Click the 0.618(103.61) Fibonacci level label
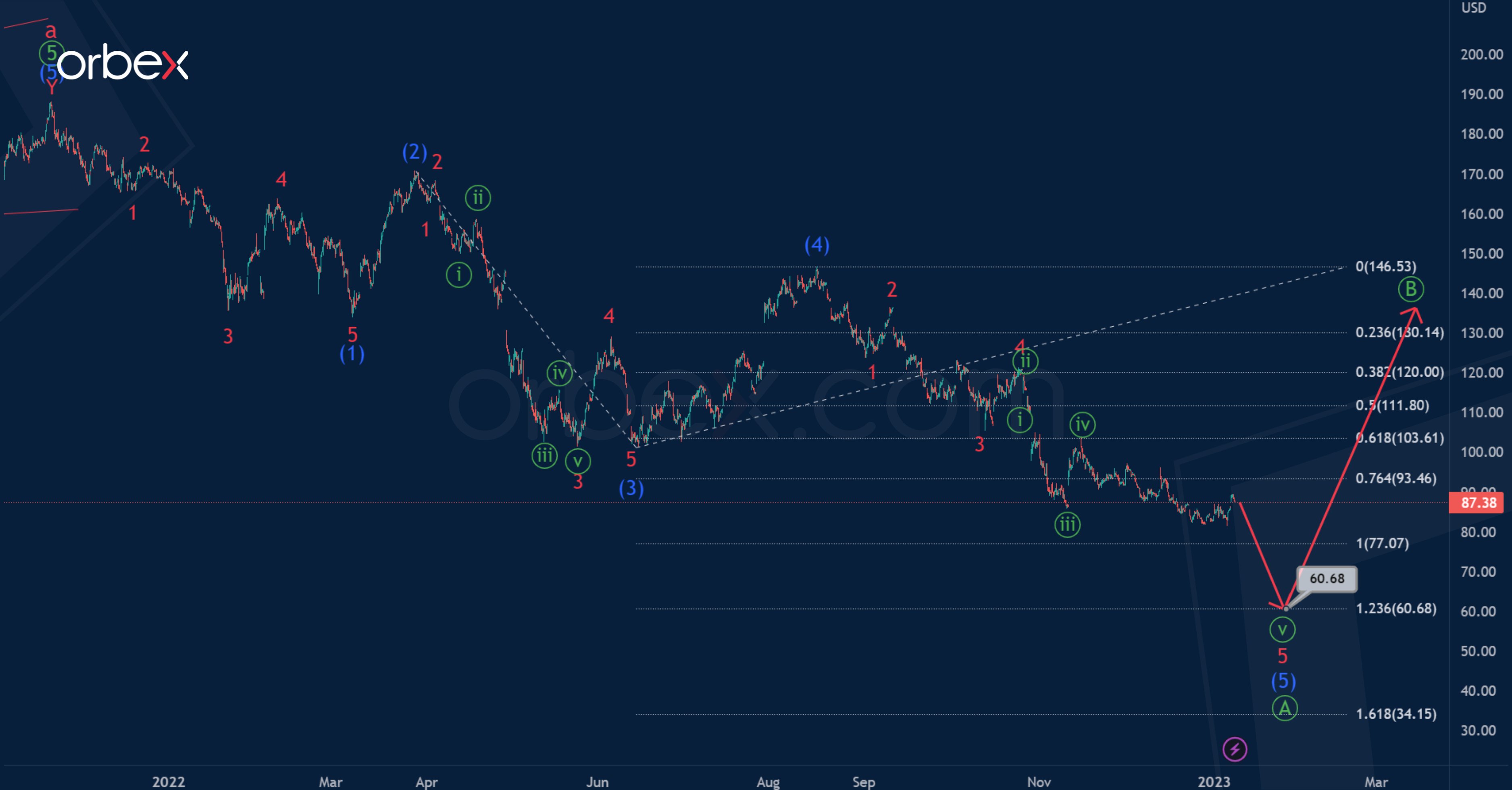The height and width of the screenshot is (790, 1512). (1399, 438)
